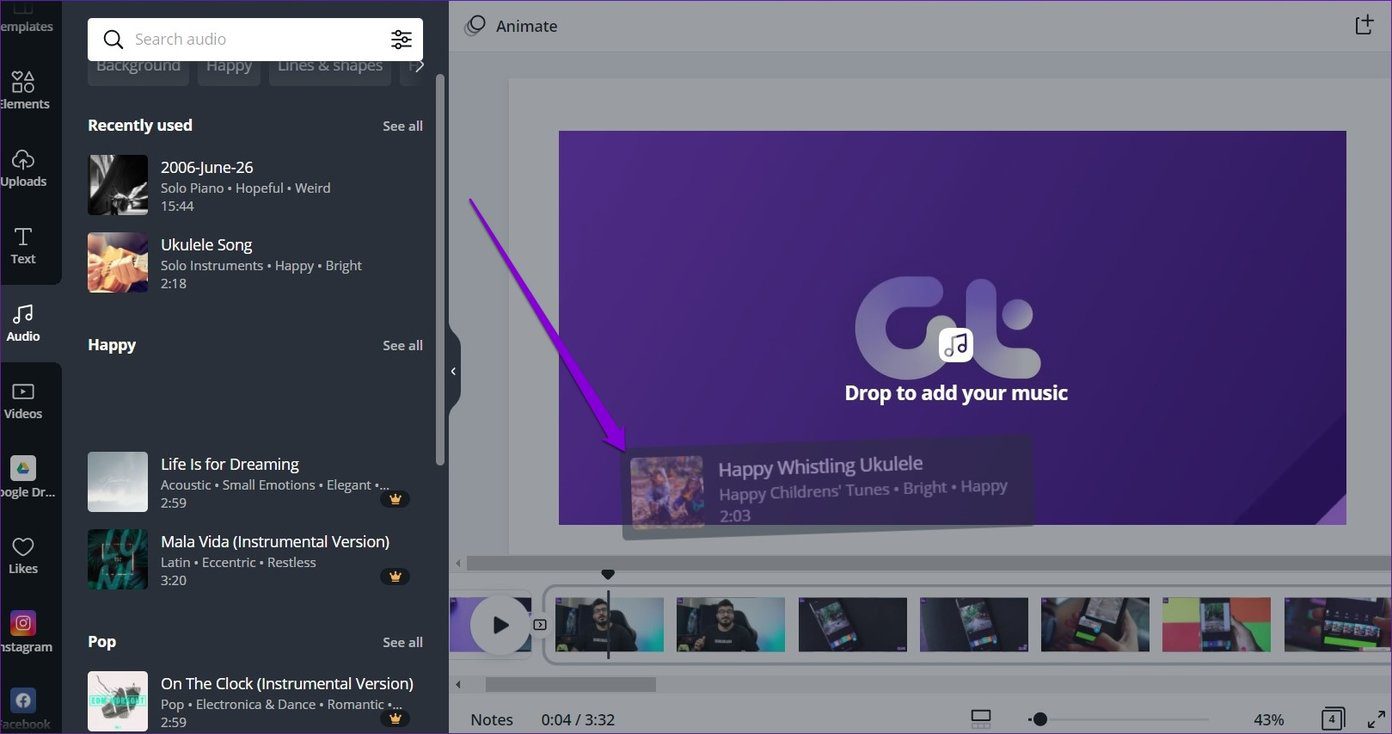Play the video with timeline play button

point(500,625)
